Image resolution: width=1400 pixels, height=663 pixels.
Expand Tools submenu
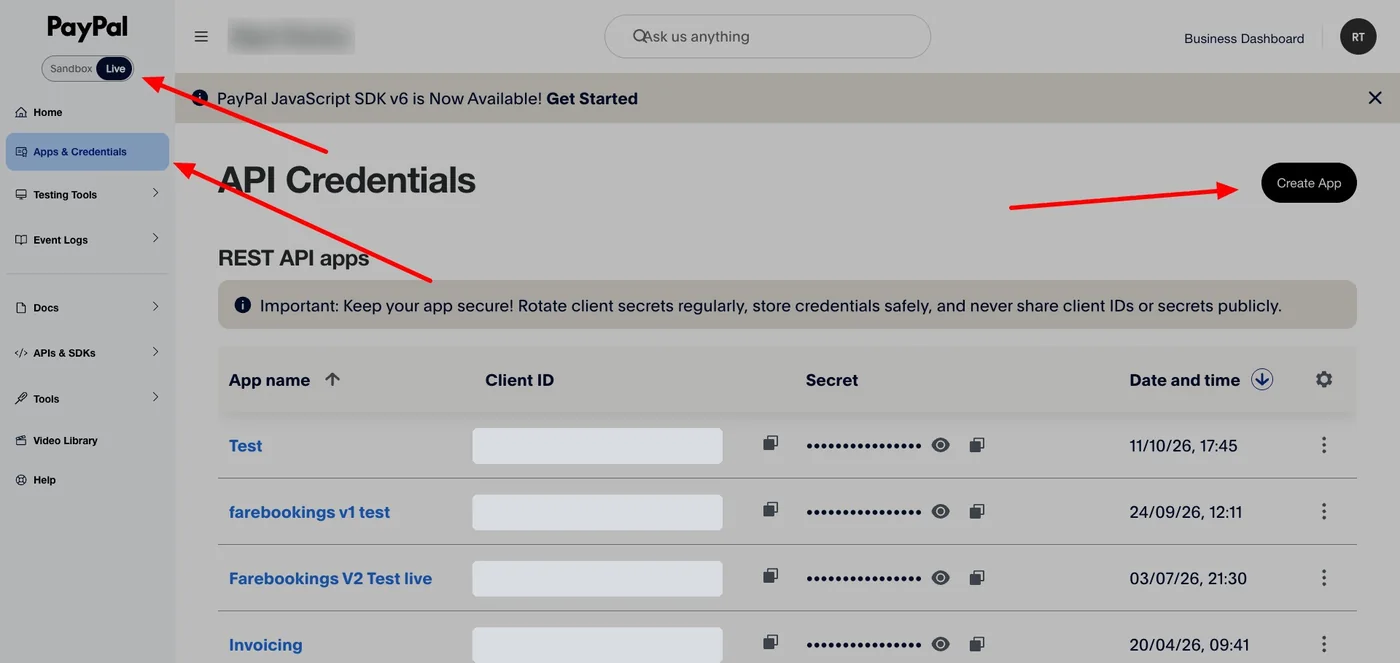[x=155, y=397]
